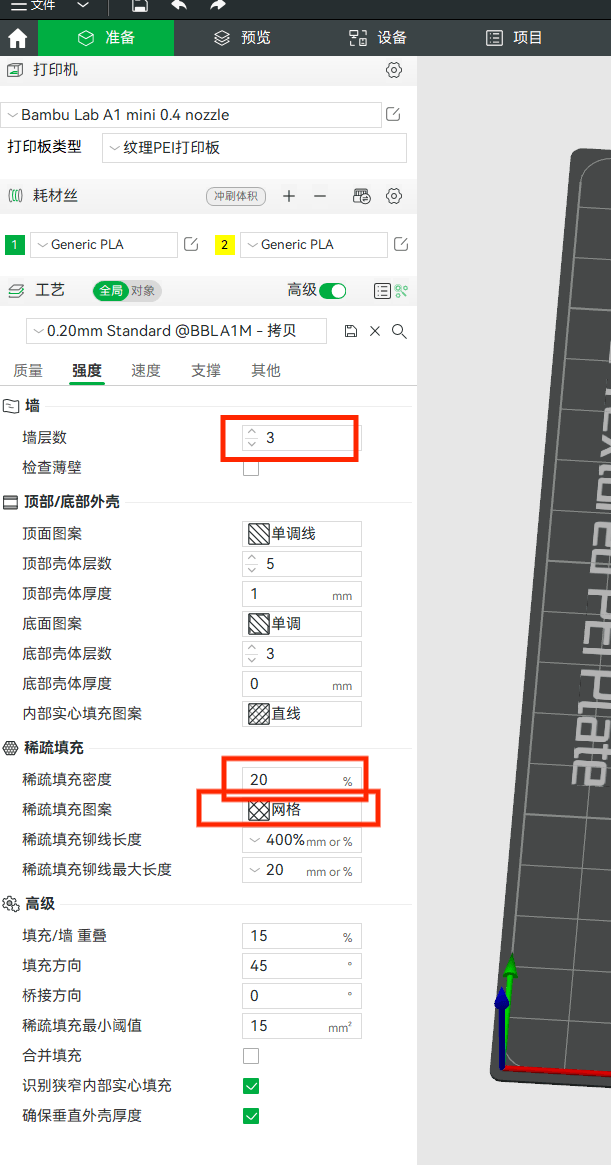Switch to the 准备 tab

coord(106,38)
